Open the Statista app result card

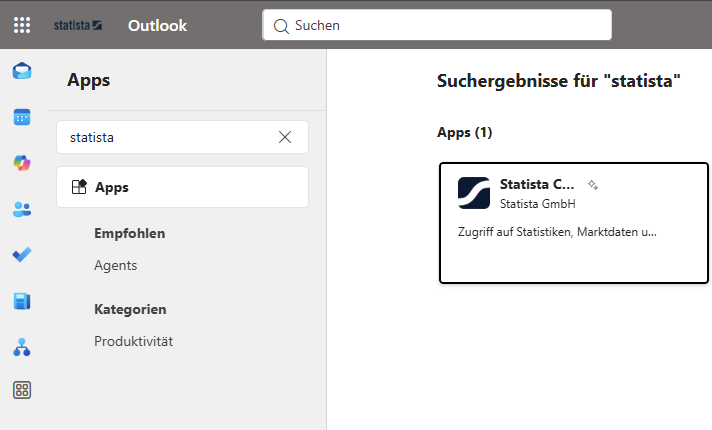click(x=574, y=223)
